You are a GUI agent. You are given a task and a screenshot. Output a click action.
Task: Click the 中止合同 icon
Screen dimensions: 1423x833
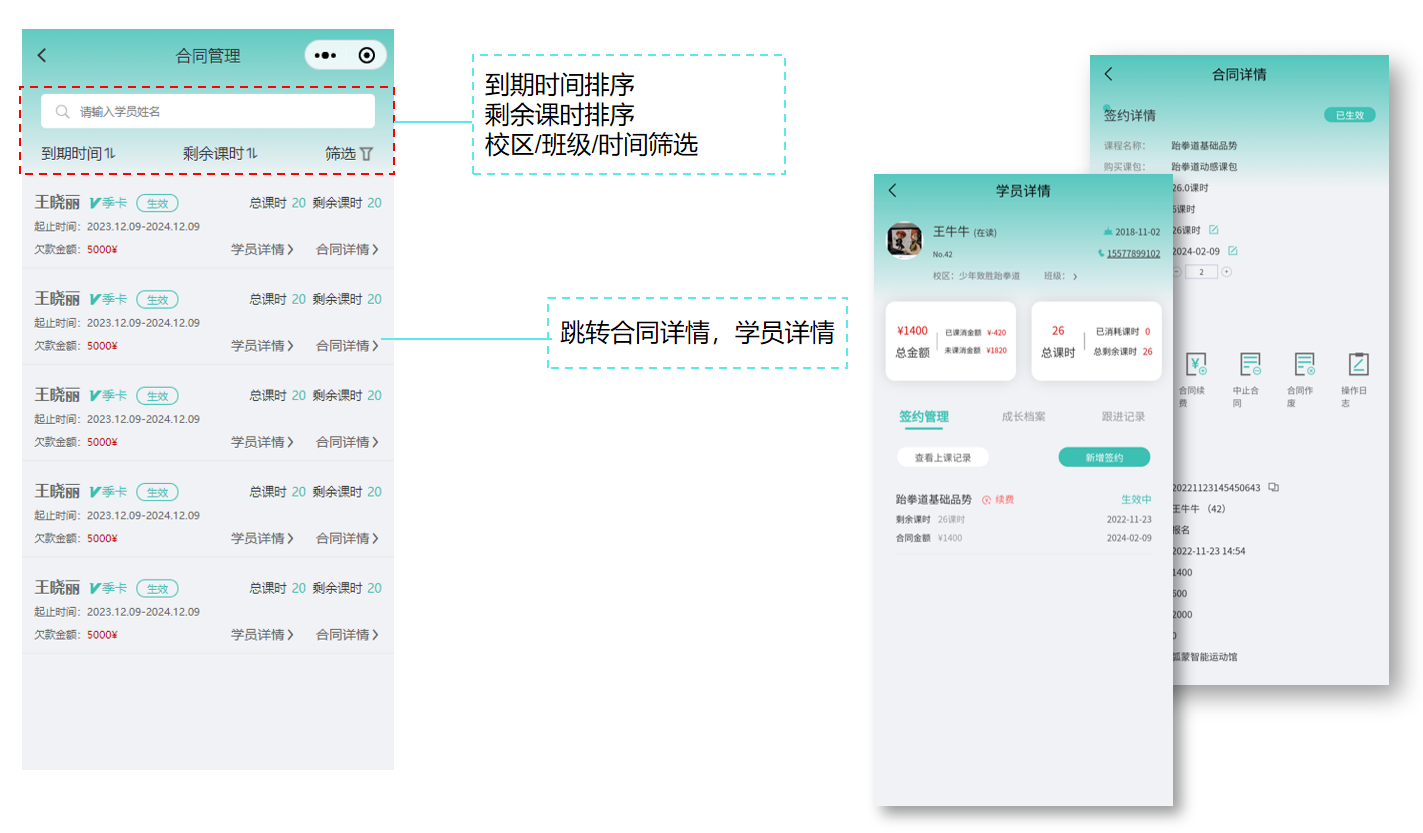pos(1250,364)
